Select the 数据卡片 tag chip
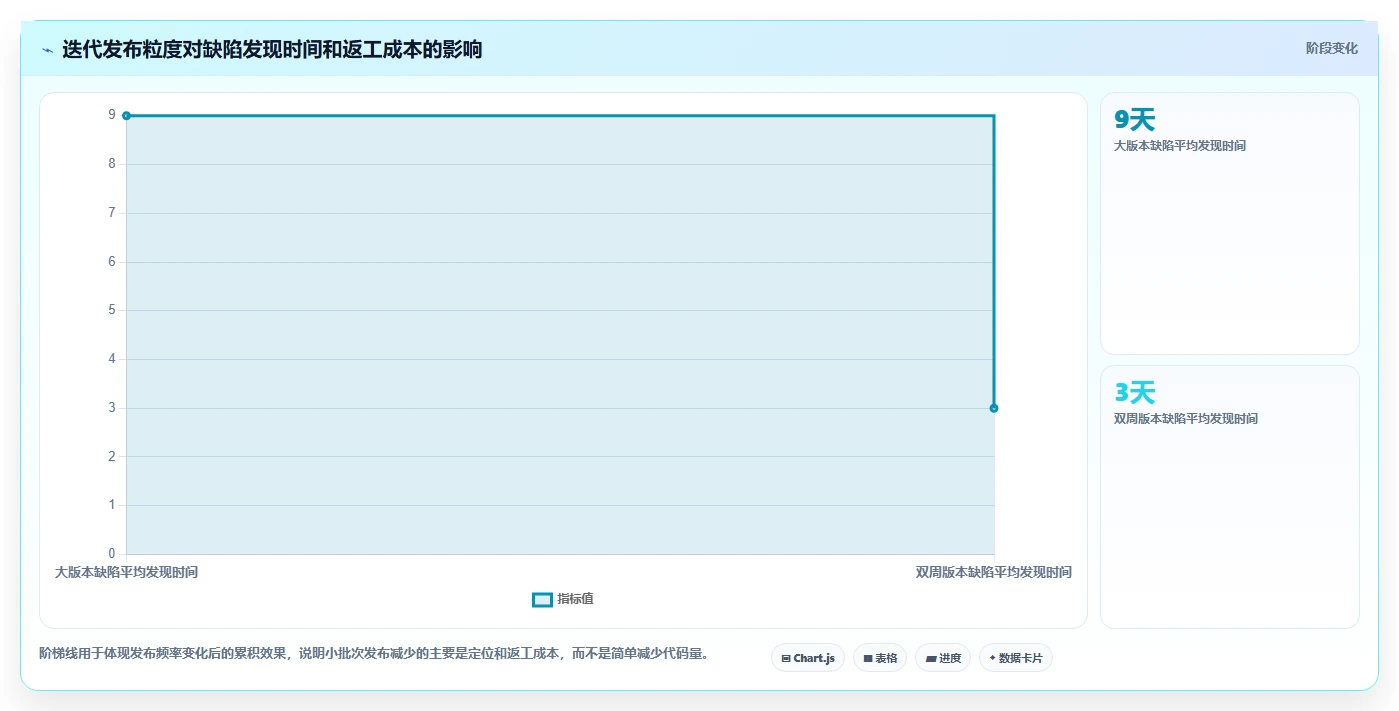1399x711 pixels. point(1015,658)
